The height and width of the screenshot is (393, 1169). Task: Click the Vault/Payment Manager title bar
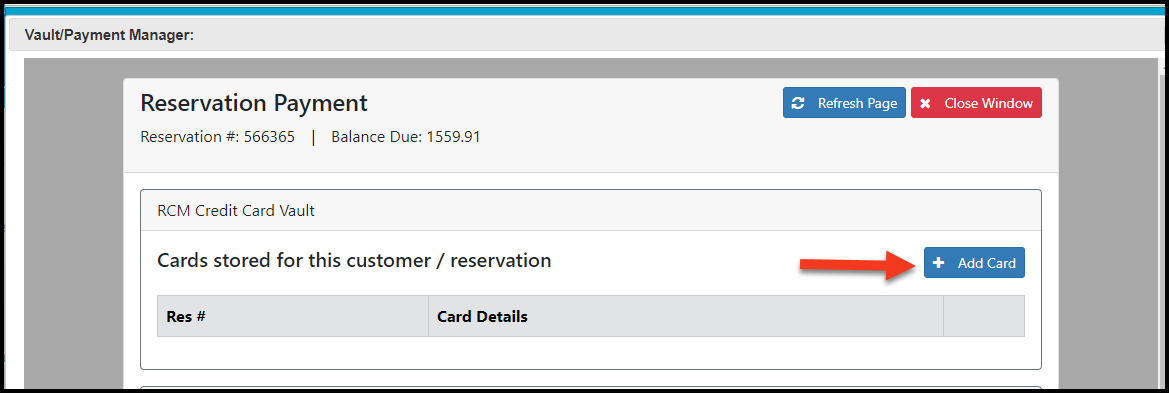click(x=584, y=35)
